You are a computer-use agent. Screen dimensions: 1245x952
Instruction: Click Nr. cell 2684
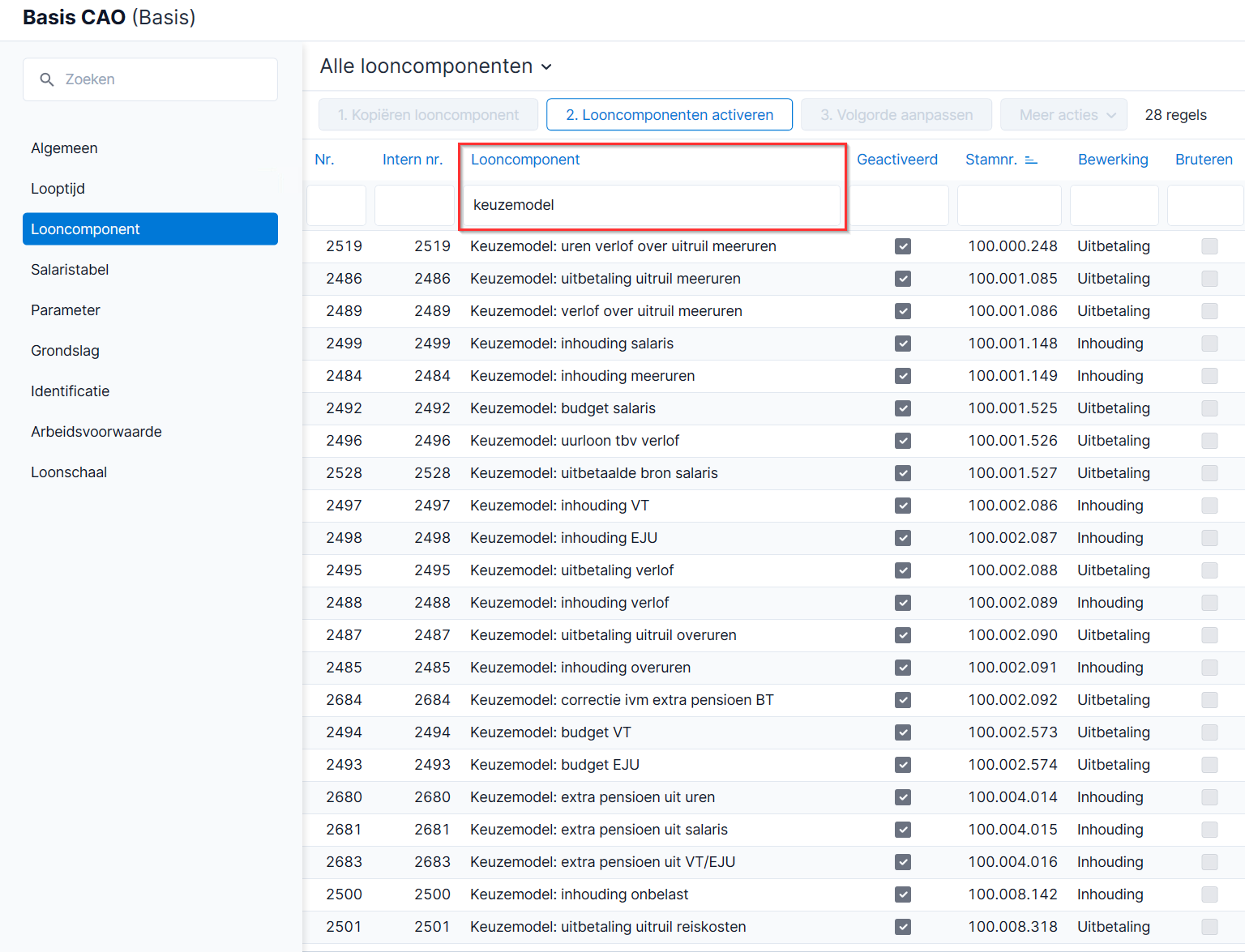[344, 700]
